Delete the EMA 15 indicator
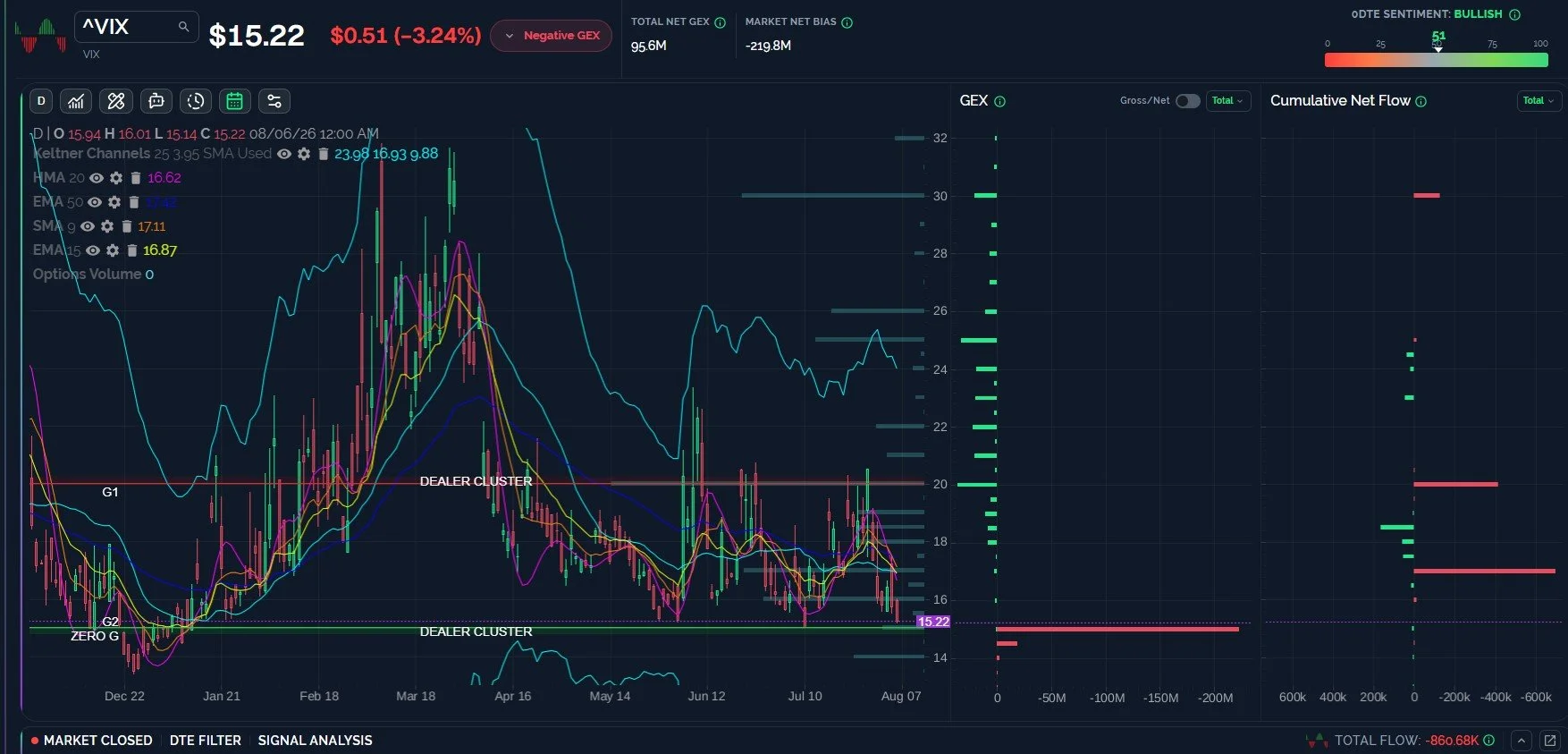 (x=132, y=250)
